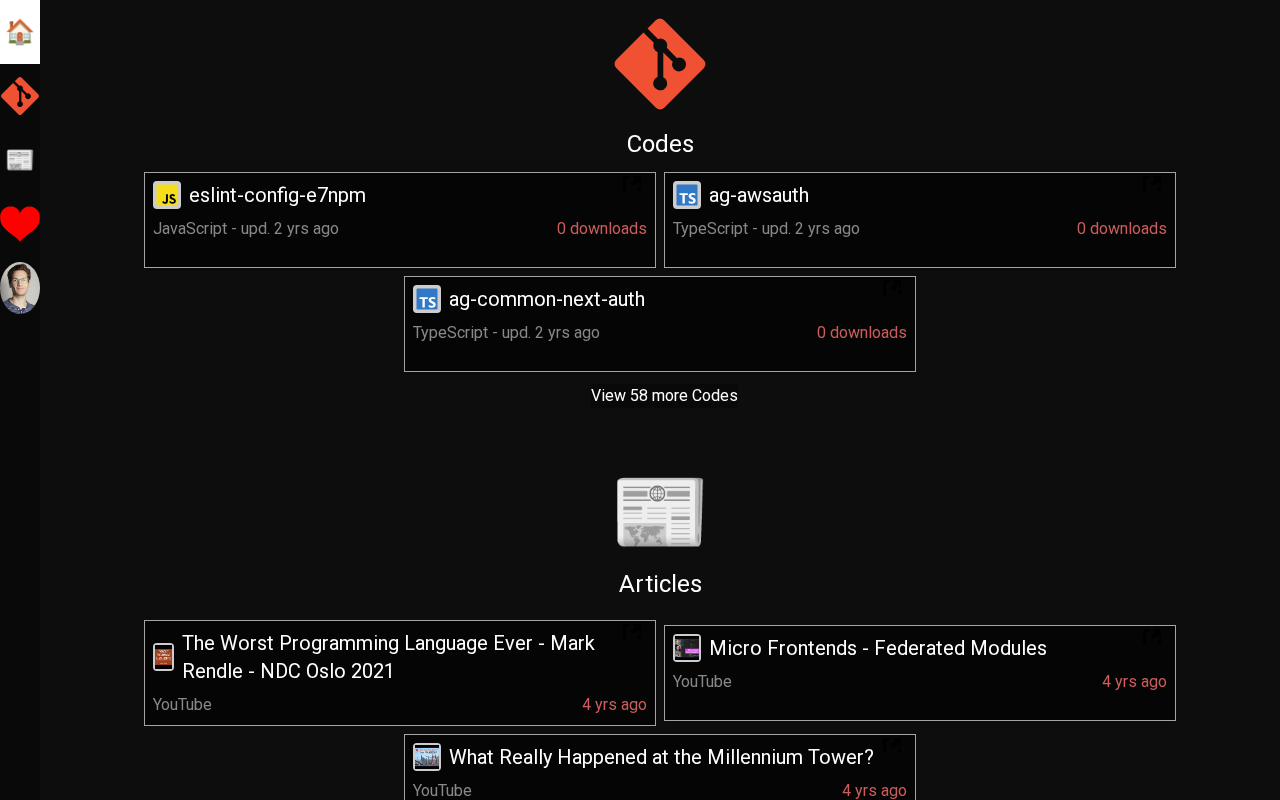The image size is (1280, 800).
Task: Open the Git codes section from the sidebar
Action: coord(20,96)
